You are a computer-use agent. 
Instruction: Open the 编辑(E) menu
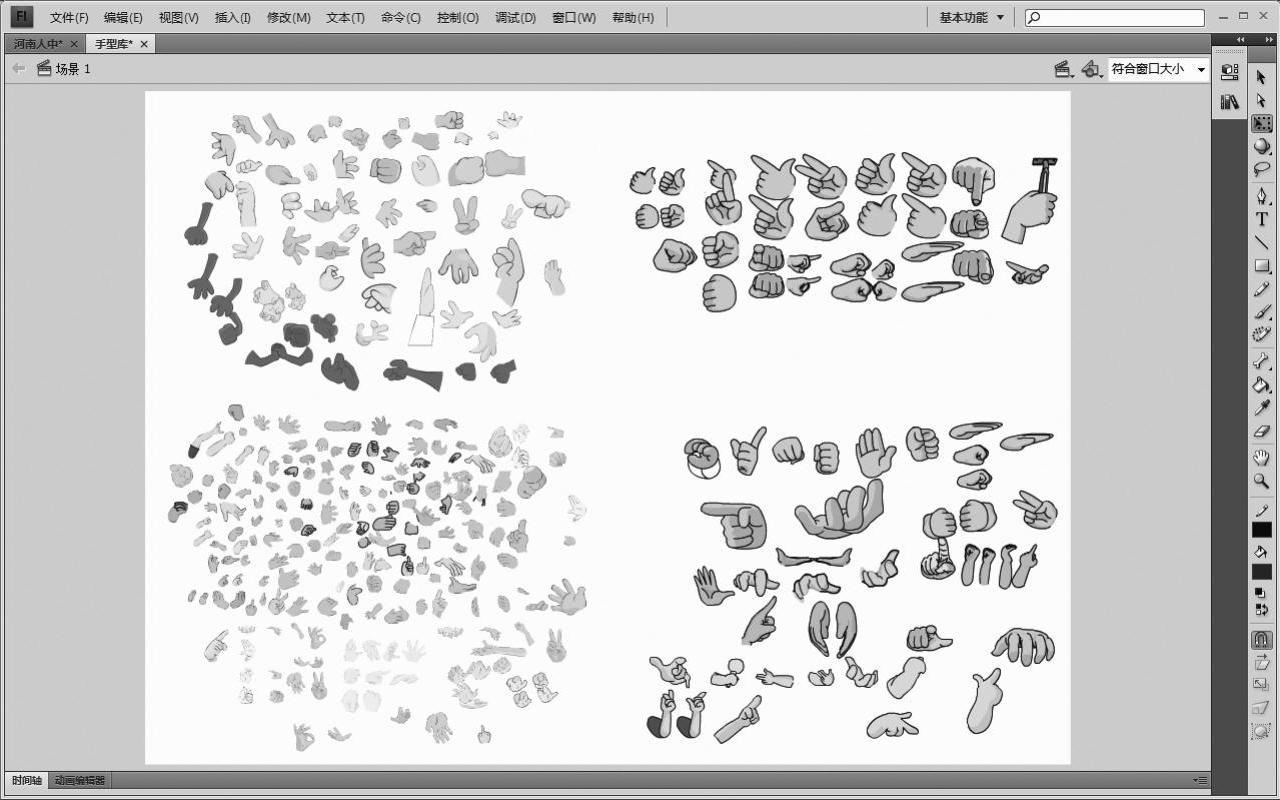tap(123, 18)
